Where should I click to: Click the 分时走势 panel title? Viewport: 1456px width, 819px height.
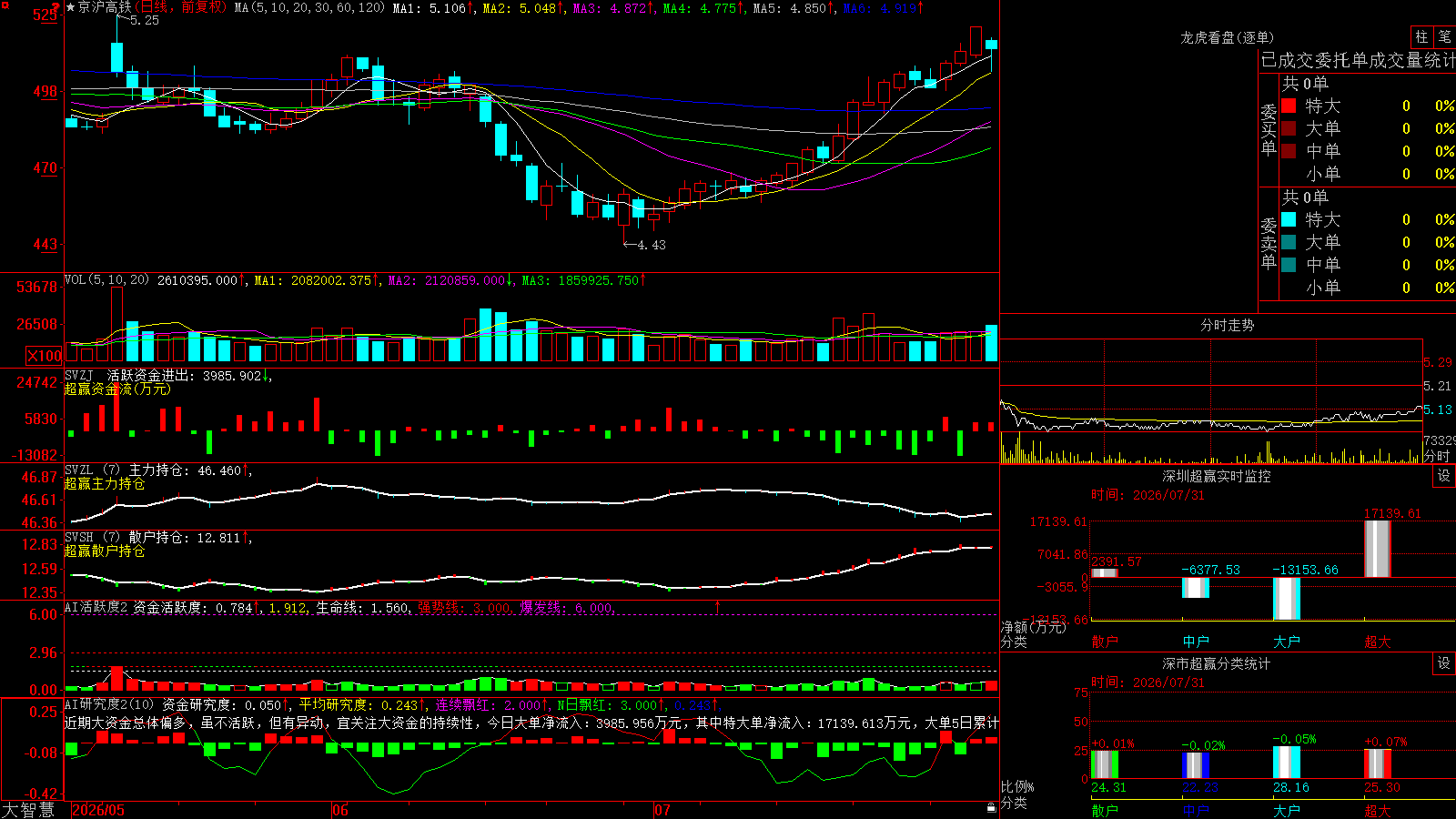(1227, 325)
